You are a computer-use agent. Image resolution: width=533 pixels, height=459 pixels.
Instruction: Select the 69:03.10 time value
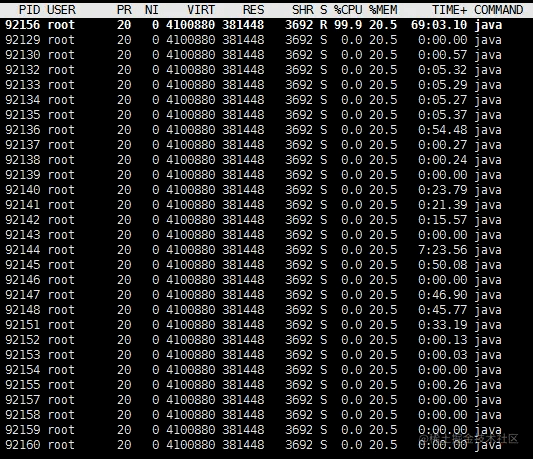tap(439, 25)
